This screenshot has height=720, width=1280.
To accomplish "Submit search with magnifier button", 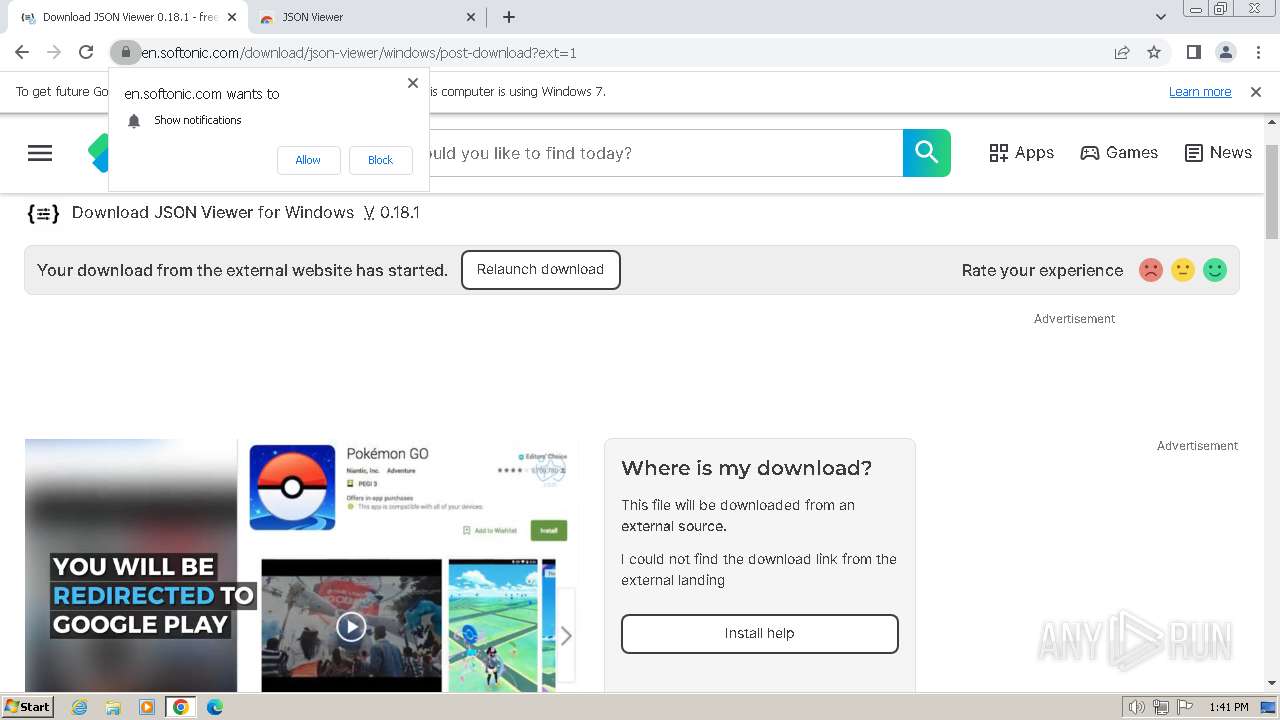I will coord(927,153).
